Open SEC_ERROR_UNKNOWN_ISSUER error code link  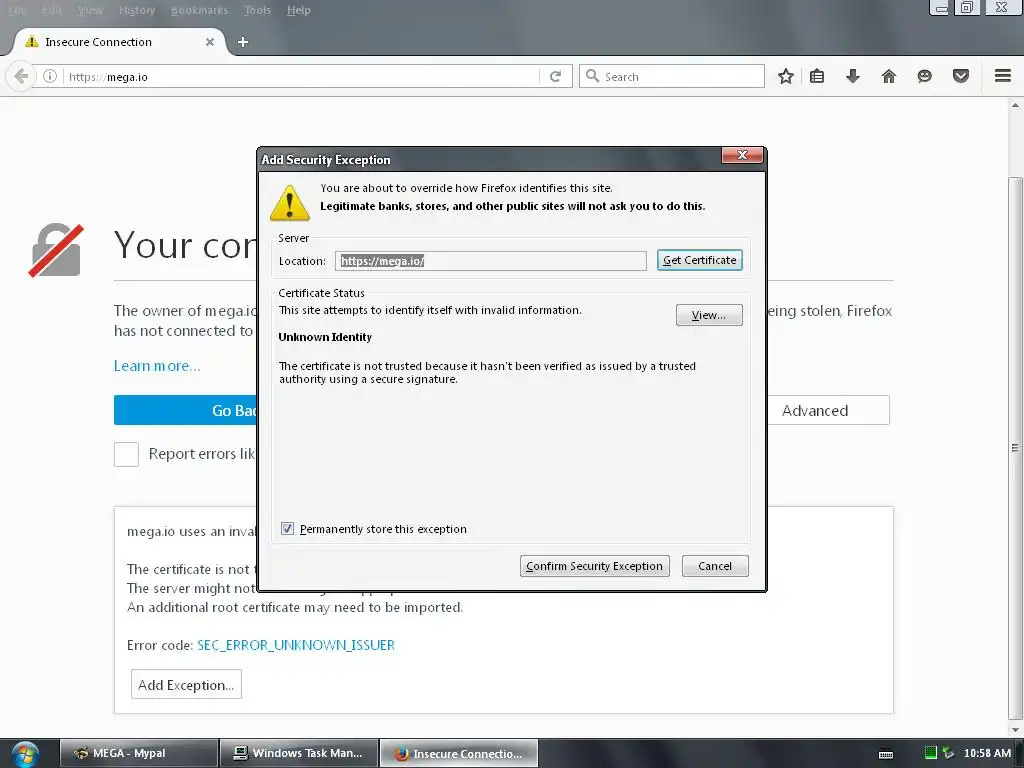[296, 645]
